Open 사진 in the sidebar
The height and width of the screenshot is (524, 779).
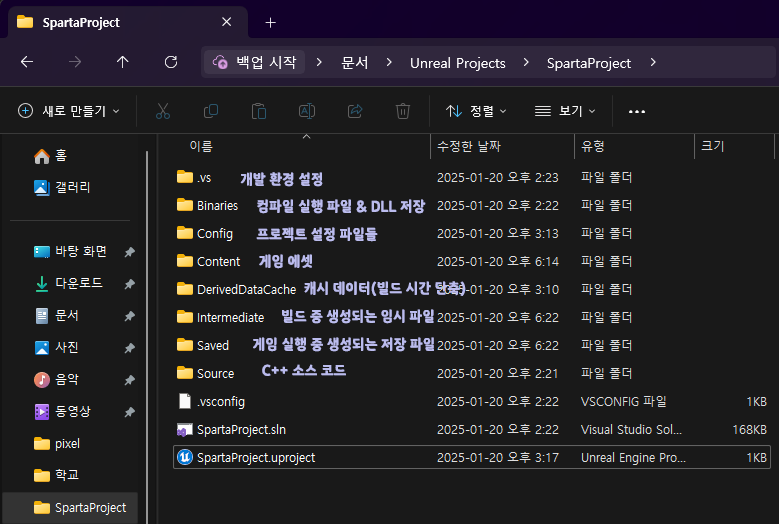(x=57, y=347)
